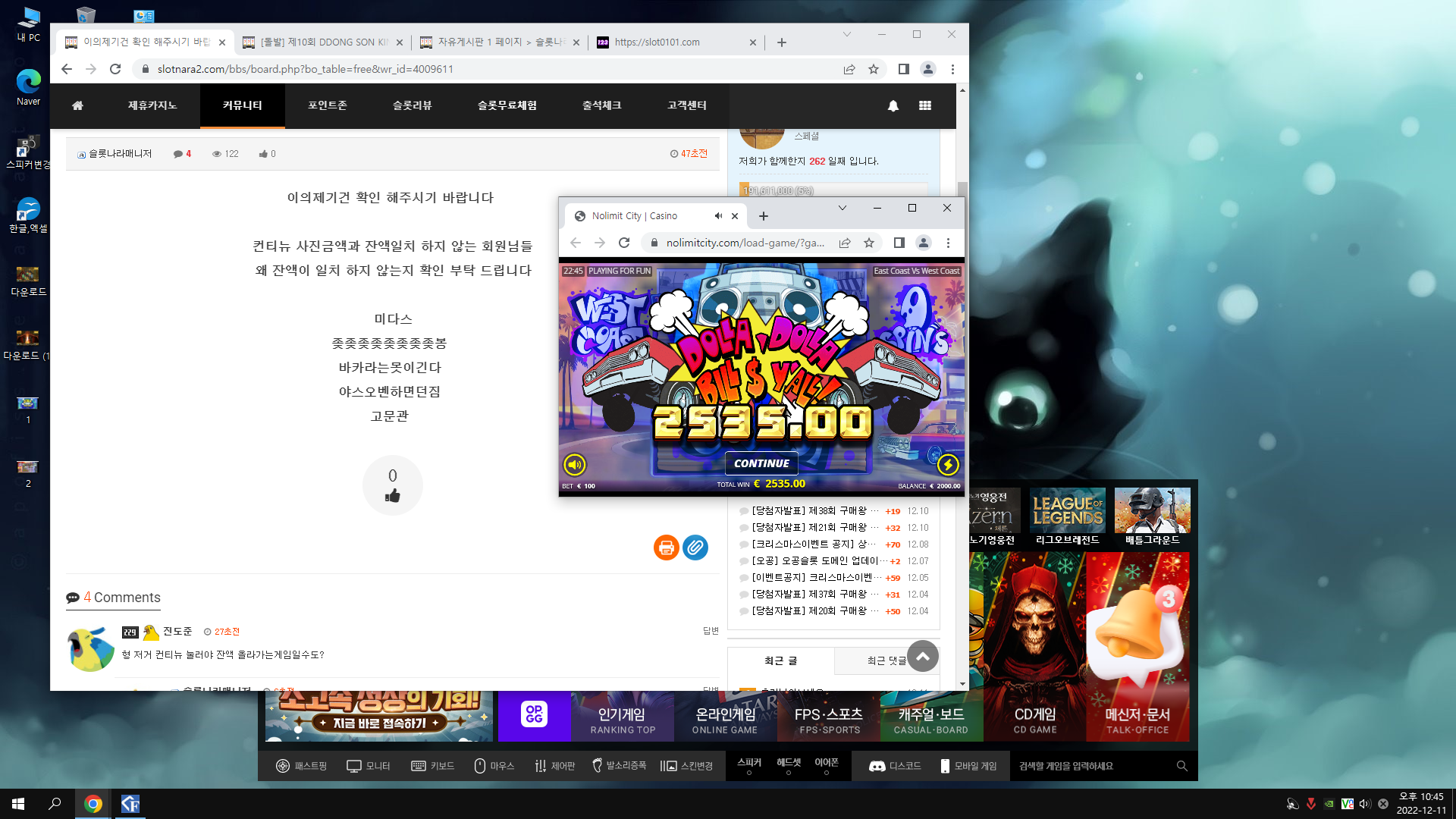Reload the slotnara2 page

[x=115, y=69]
